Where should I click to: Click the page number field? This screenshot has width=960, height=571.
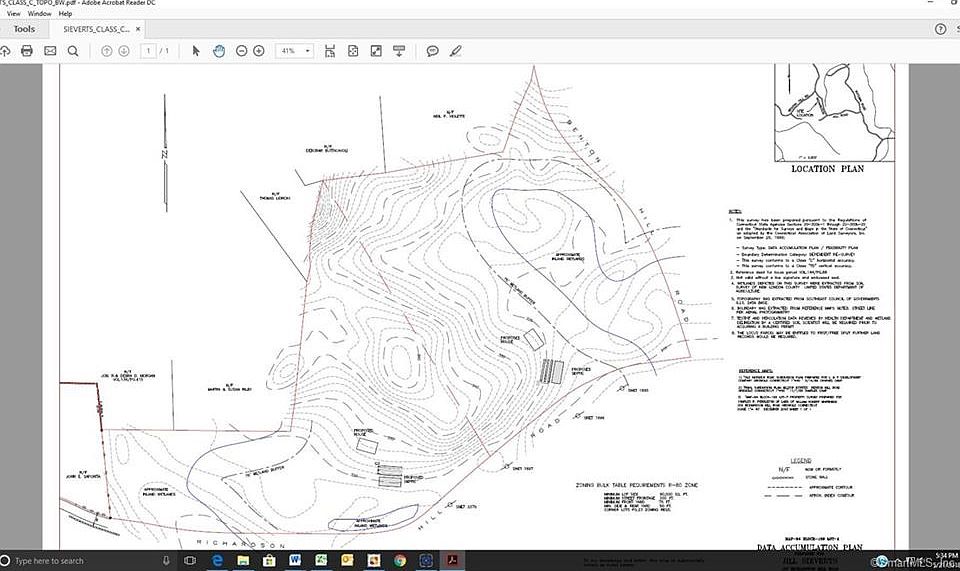[148, 51]
